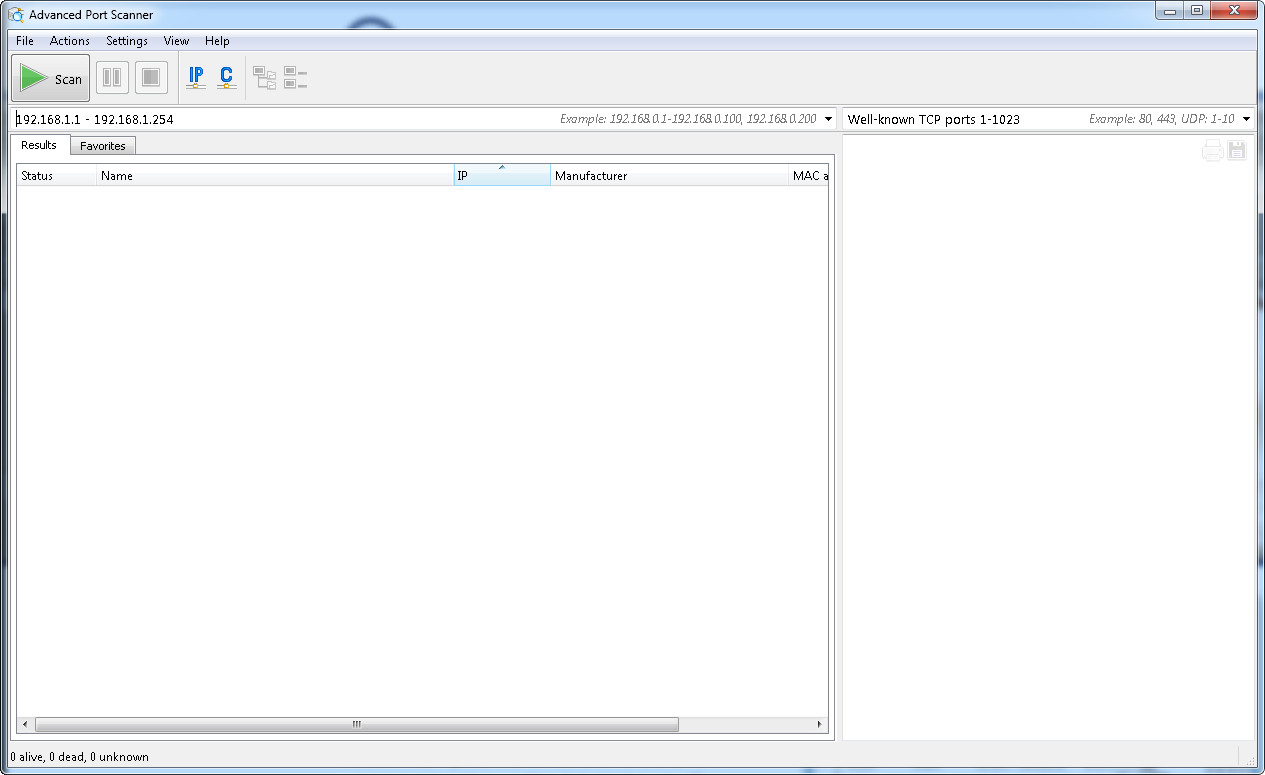Click the print results icon

click(1212, 151)
